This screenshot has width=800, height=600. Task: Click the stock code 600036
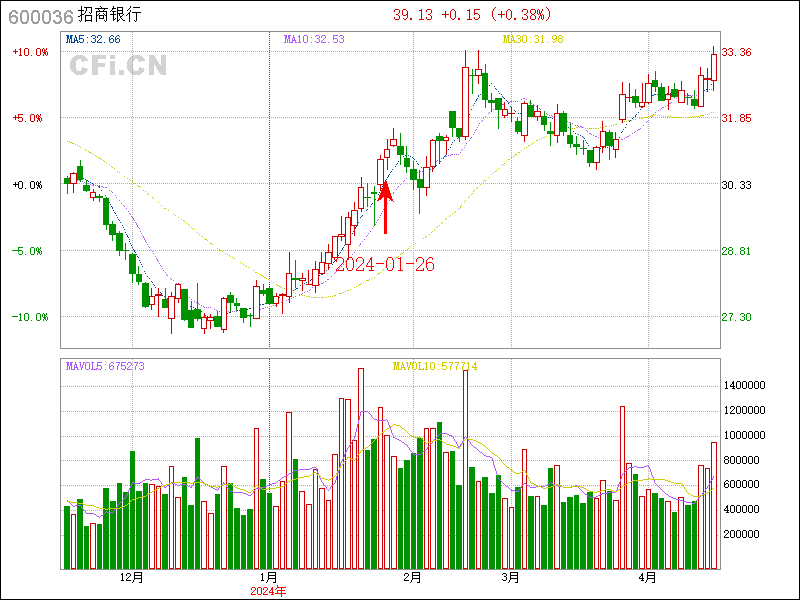point(38,15)
